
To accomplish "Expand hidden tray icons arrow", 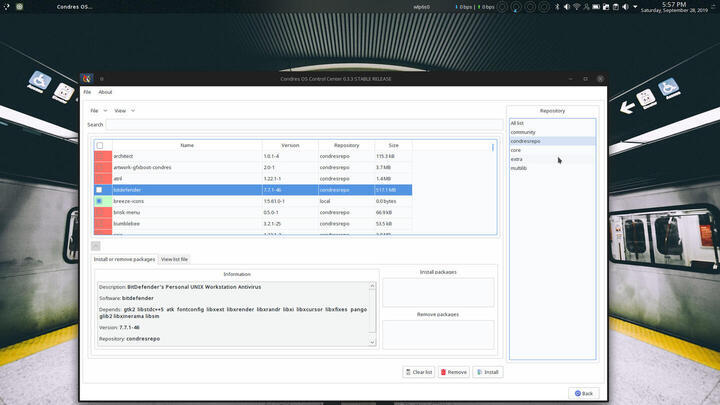I will 635,7.
